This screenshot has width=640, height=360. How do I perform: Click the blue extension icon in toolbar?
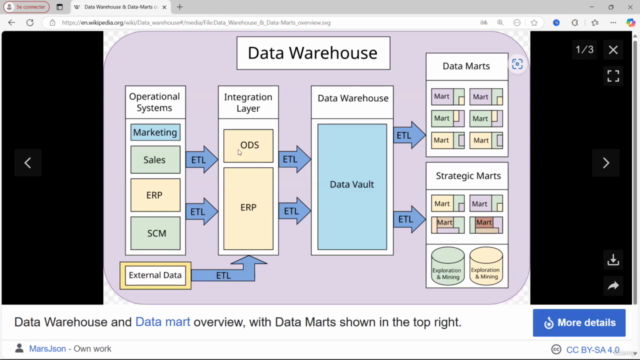click(x=556, y=23)
